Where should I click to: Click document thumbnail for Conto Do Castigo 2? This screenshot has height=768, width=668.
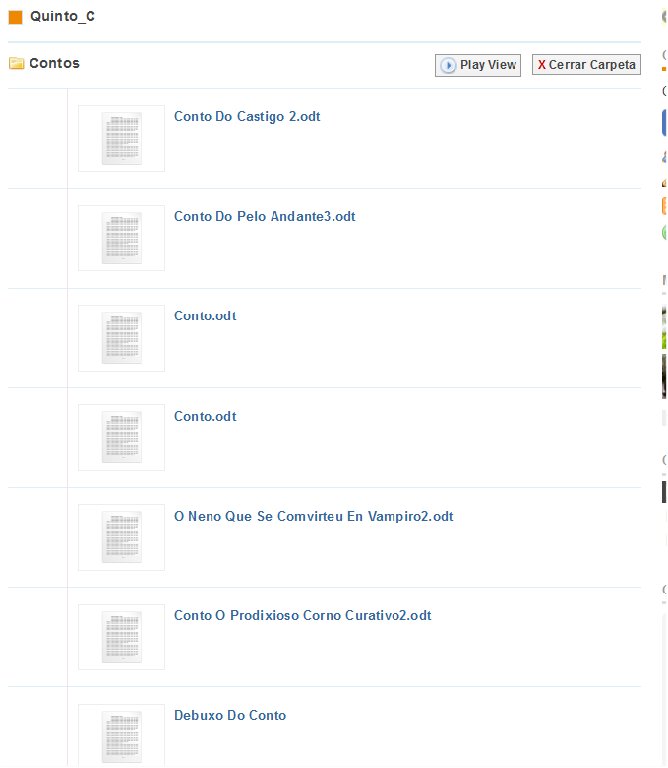(121, 138)
